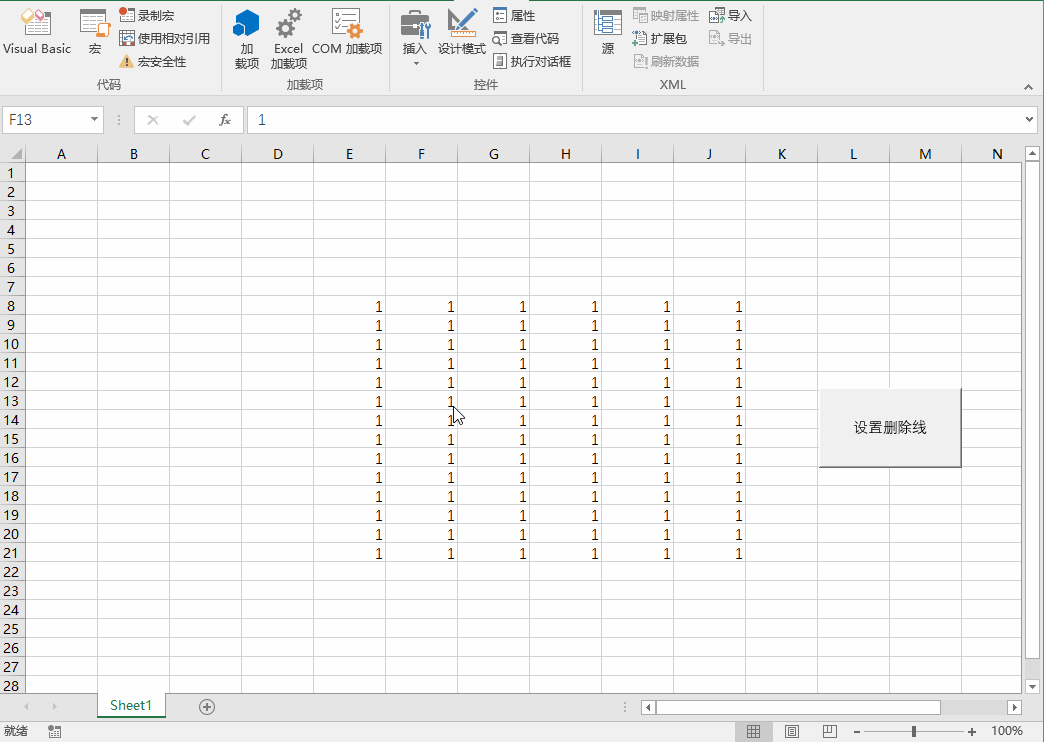Screen dimensions: 1044x742
Task: Add a new sheet with plus icon
Action: tap(207, 707)
